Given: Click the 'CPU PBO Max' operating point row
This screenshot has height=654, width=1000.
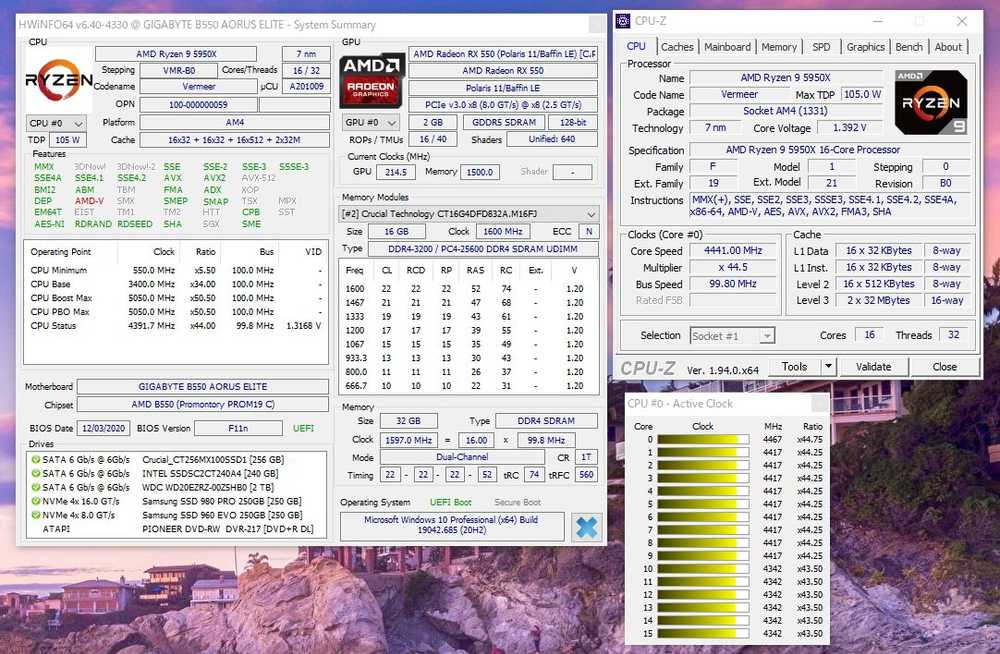Looking at the screenshot, I should [176, 311].
